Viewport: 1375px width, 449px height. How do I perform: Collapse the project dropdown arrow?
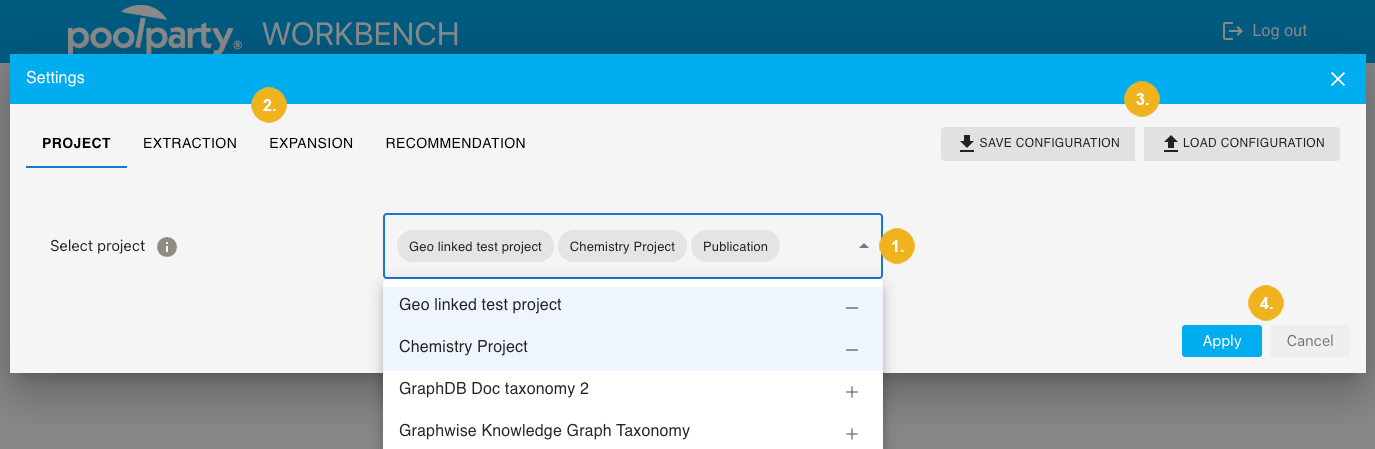[863, 246]
